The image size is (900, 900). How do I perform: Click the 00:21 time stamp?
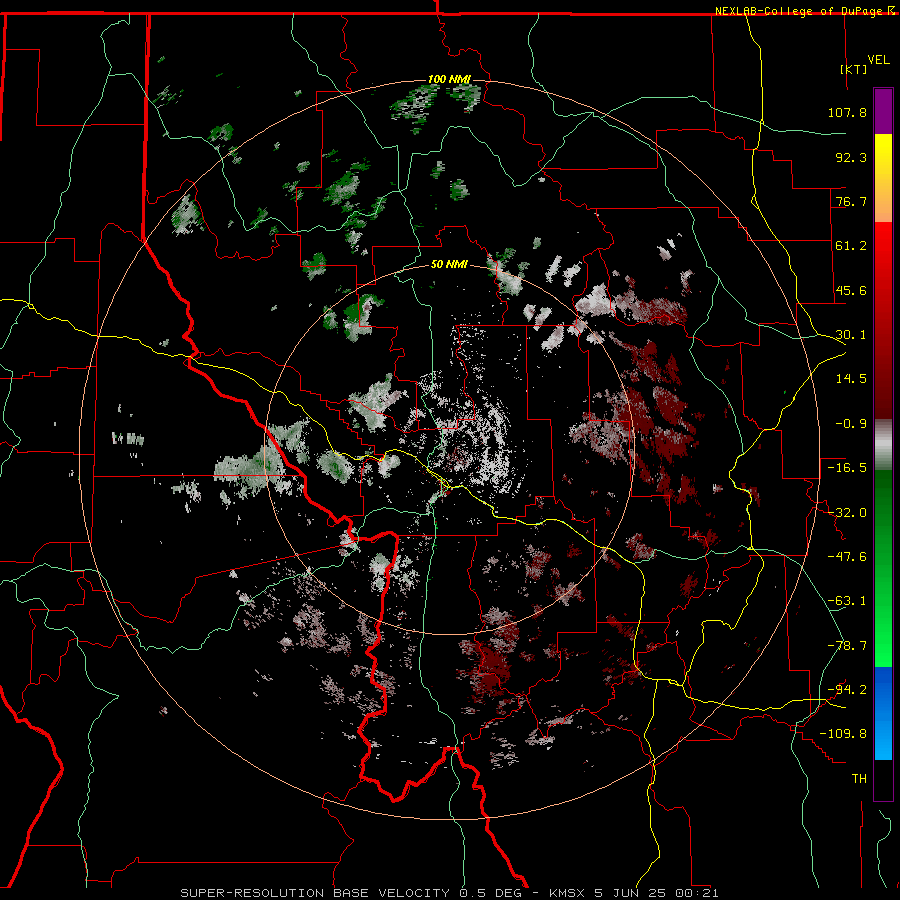tap(697, 893)
